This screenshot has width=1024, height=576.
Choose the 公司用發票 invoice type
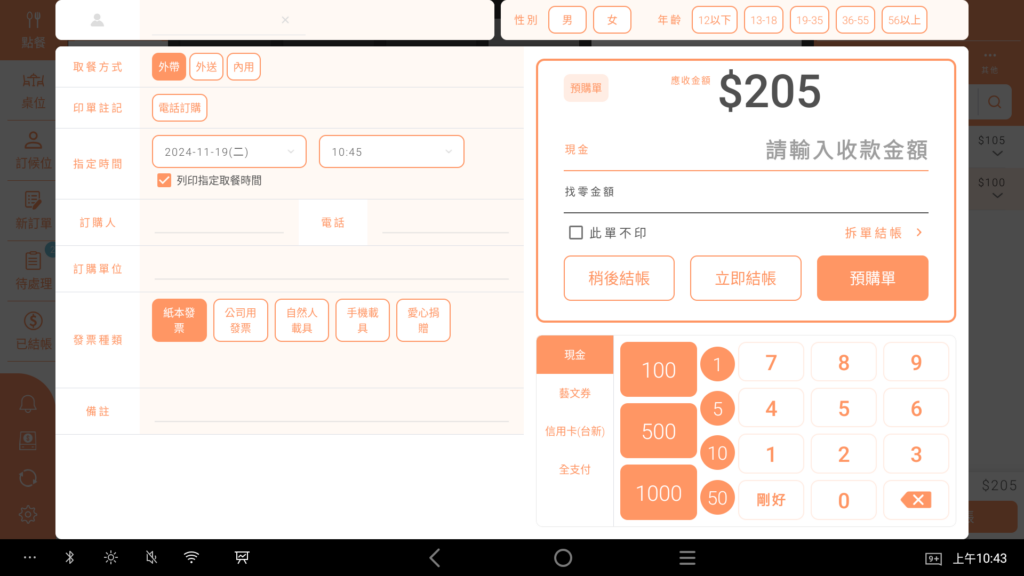tap(240, 321)
